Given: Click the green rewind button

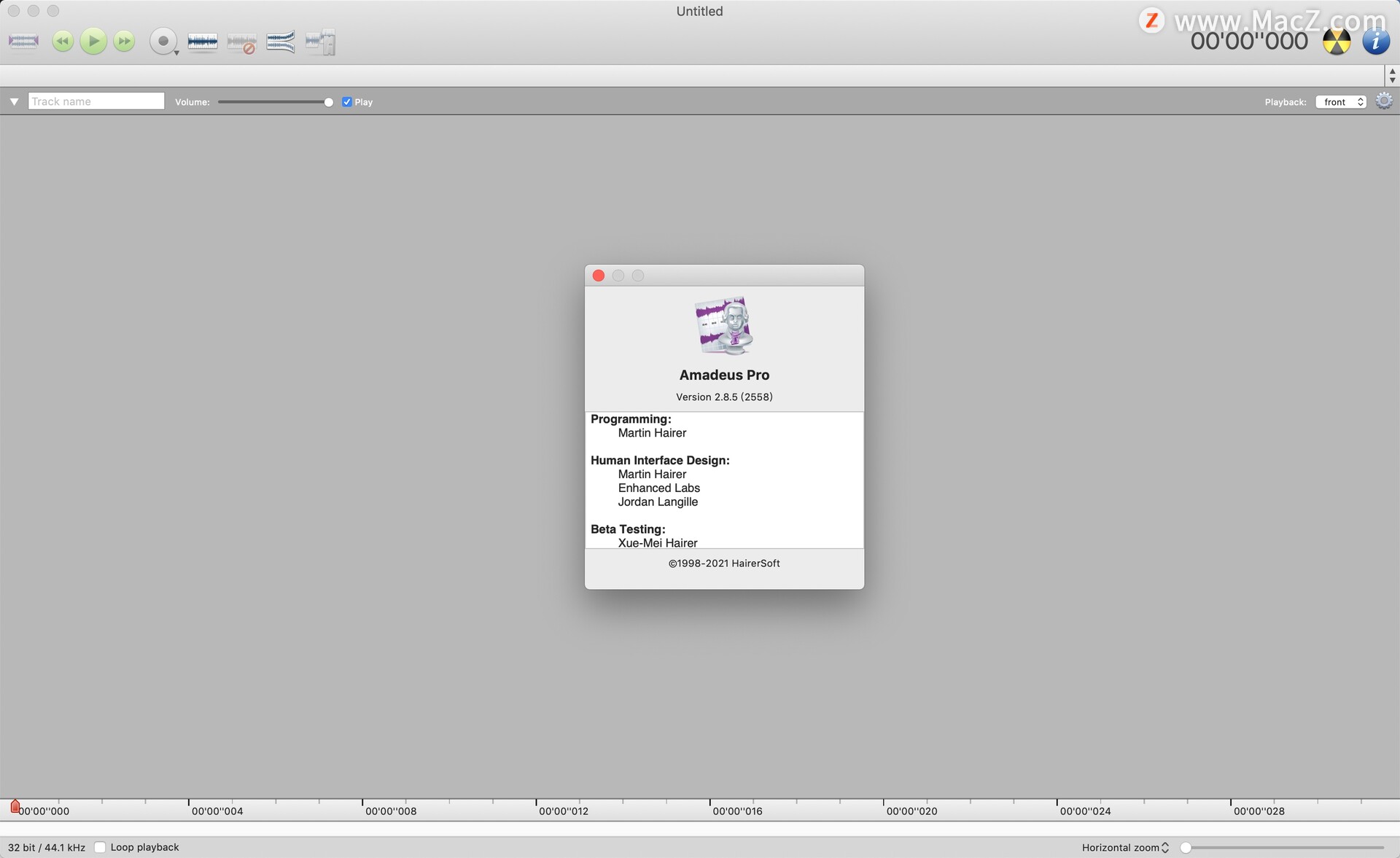Looking at the screenshot, I should (63, 42).
